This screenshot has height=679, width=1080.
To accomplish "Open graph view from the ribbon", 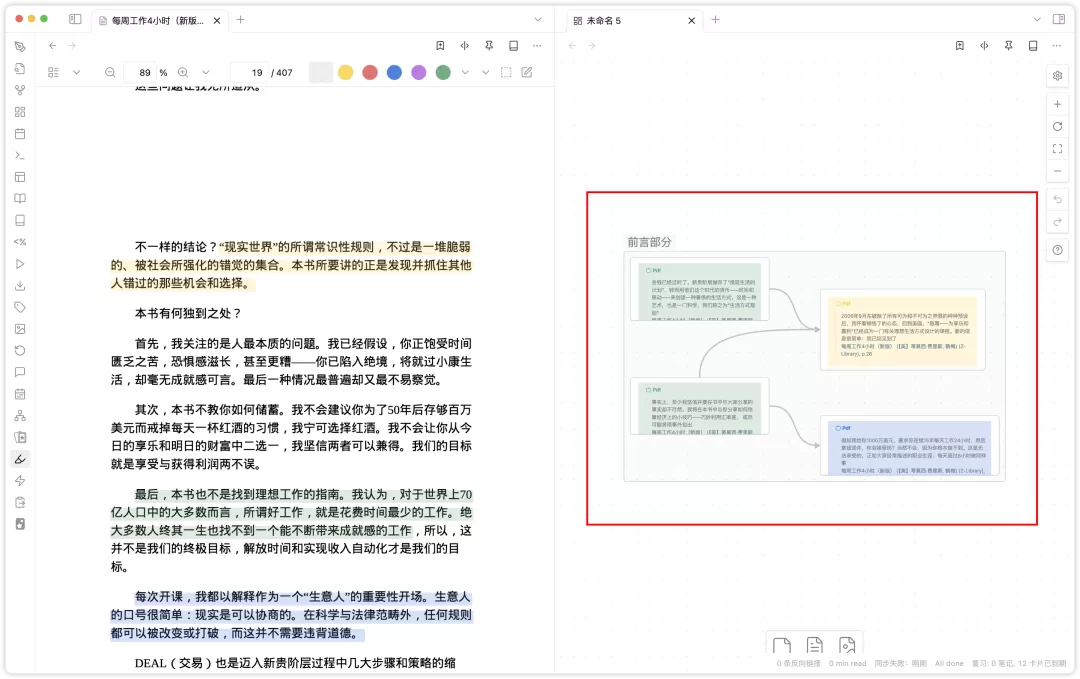I will (x=20, y=90).
